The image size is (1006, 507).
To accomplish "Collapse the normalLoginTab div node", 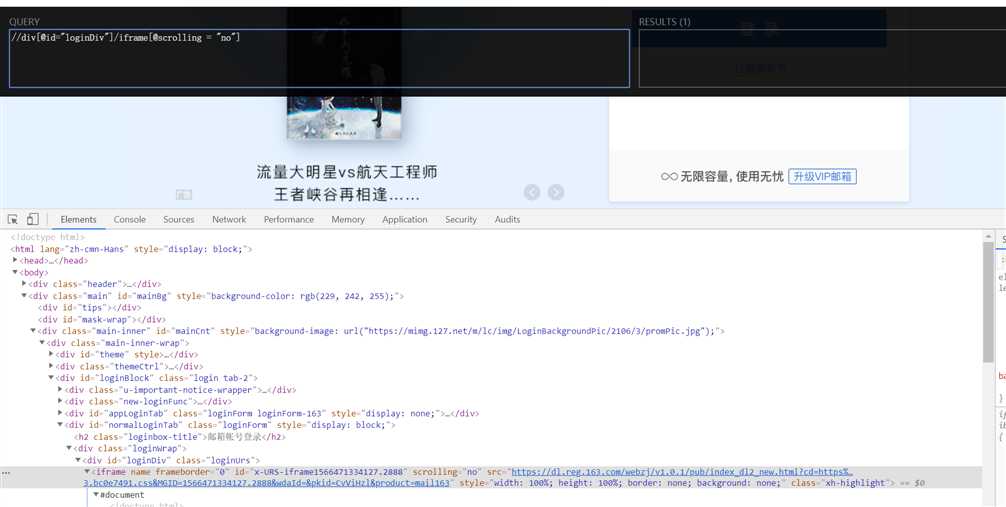I will point(60,425).
